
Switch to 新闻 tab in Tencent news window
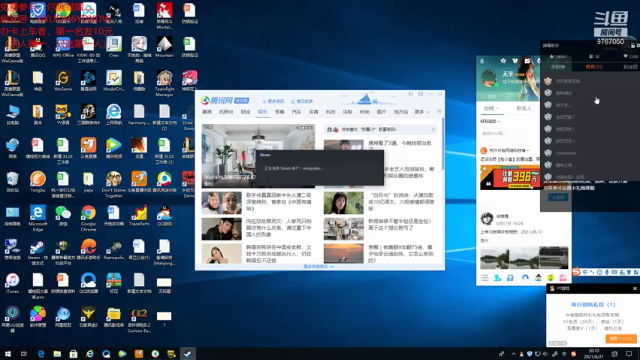coord(207,112)
